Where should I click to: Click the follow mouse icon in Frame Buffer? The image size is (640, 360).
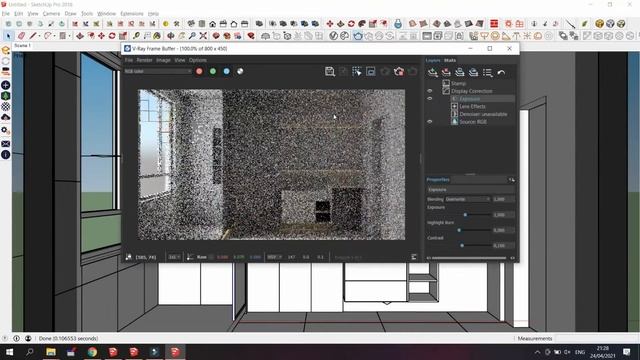click(357, 71)
